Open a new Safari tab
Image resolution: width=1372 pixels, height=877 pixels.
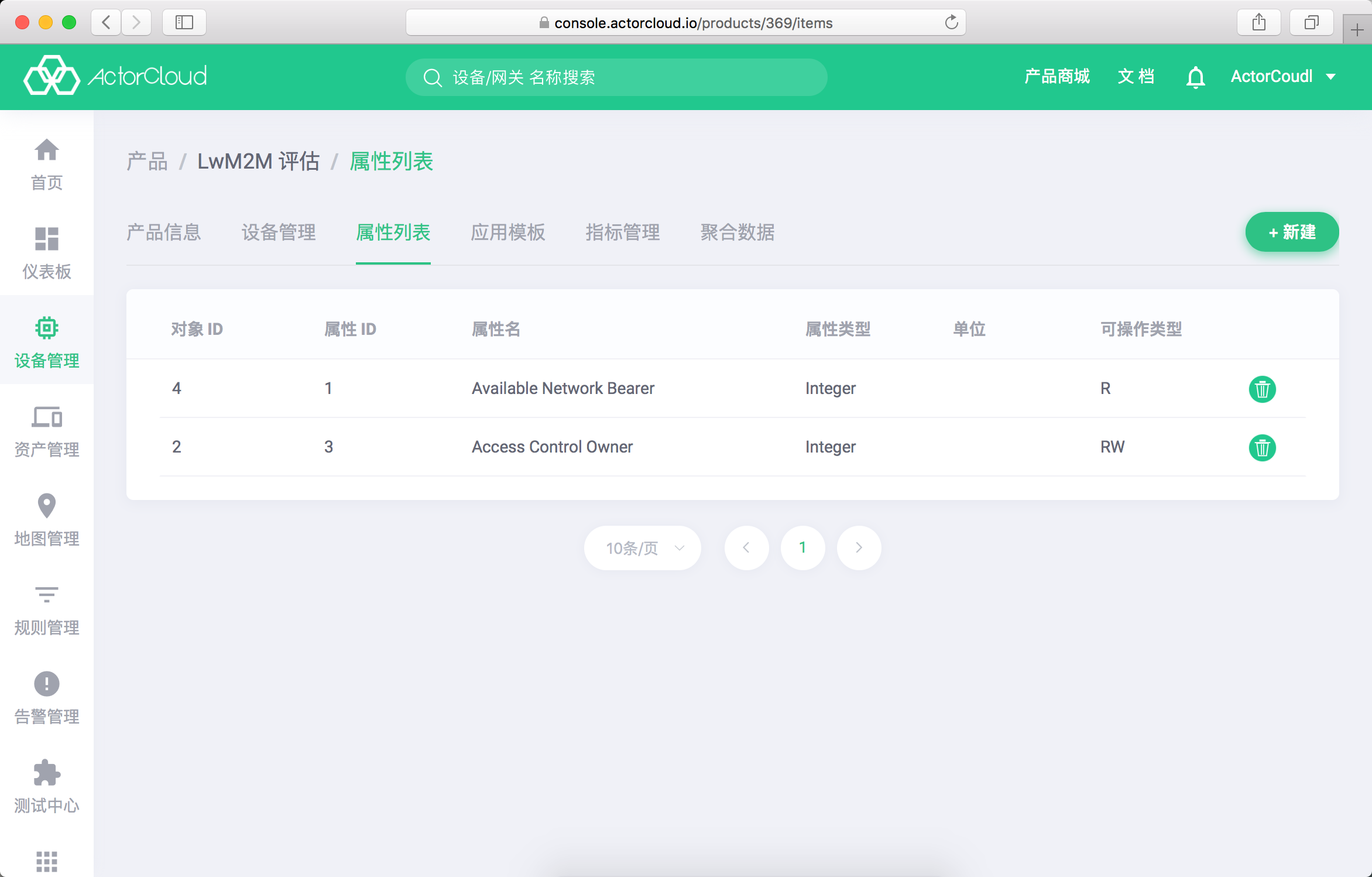(x=1357, y=29)
